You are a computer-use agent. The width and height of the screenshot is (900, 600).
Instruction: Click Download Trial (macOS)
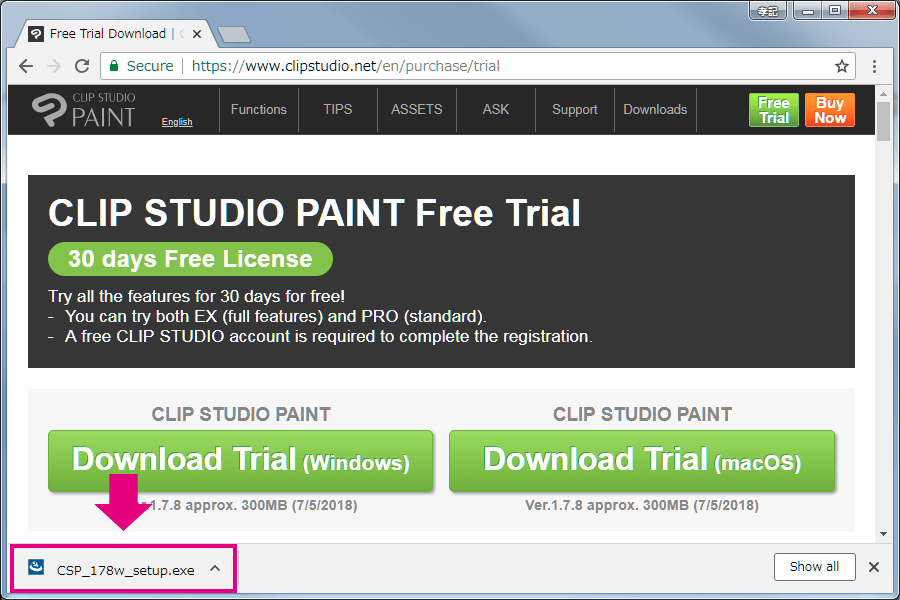(642, 460)
